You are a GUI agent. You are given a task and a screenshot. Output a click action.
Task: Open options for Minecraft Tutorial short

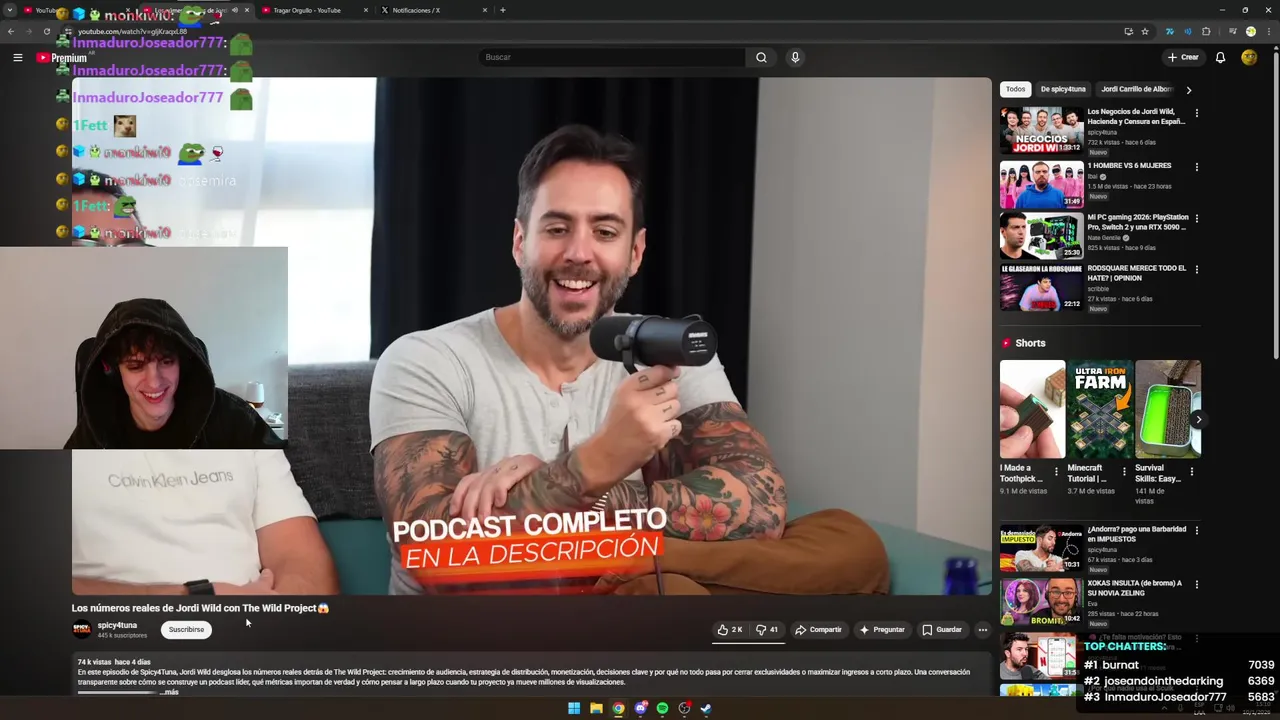point(1124,472)
